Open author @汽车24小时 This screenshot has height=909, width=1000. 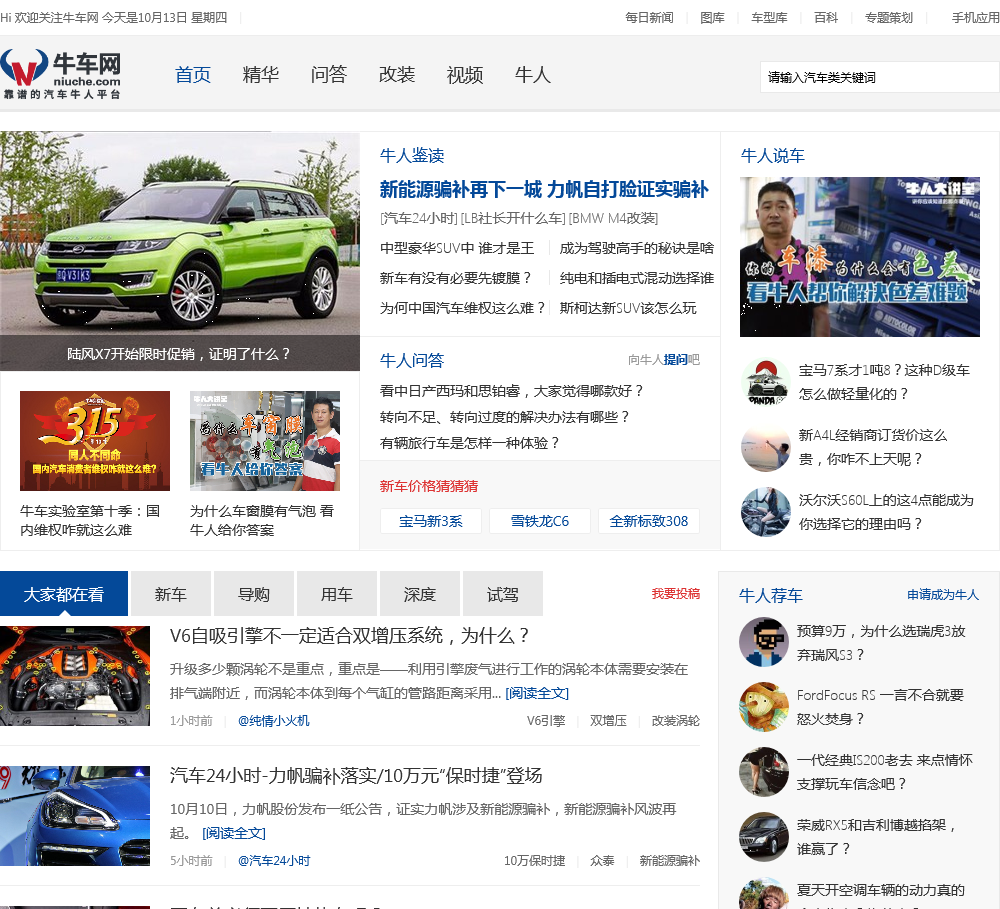(274, 861)
